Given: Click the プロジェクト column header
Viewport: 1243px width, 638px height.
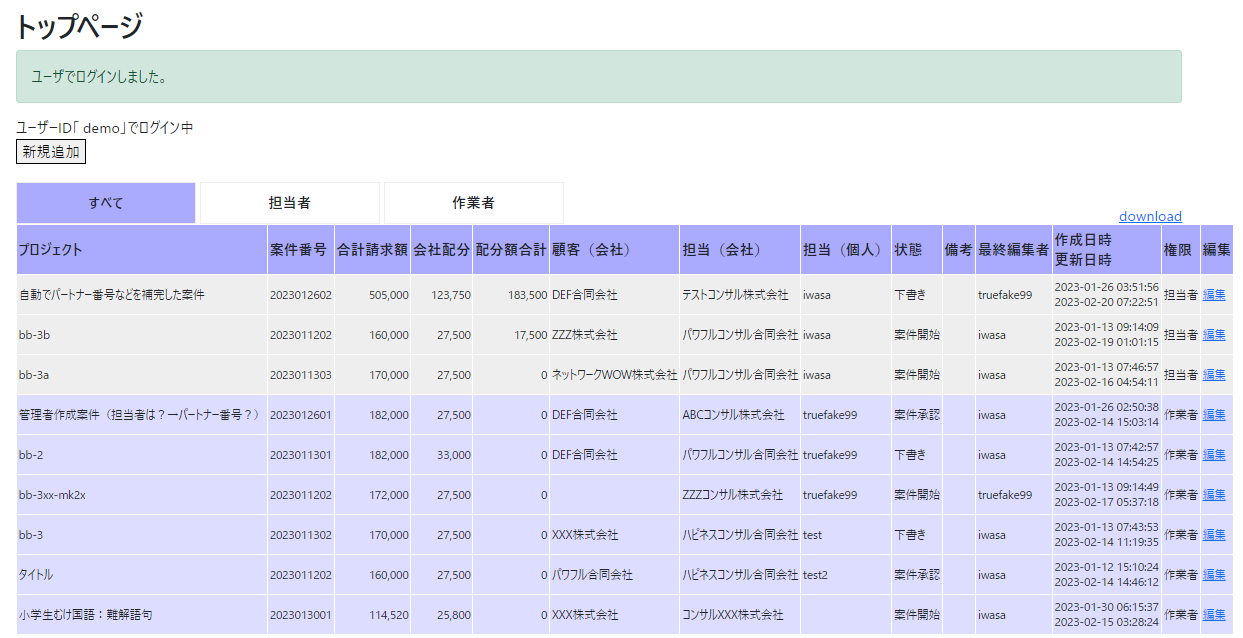Looking at the screenshot, I should [51, 250].
